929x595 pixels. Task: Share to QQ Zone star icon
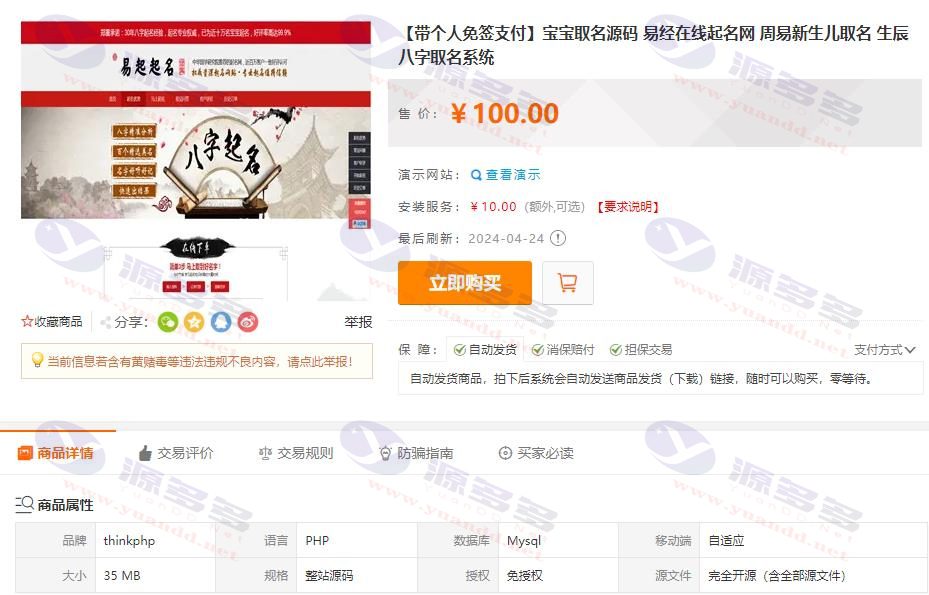(x=194, y=322)
